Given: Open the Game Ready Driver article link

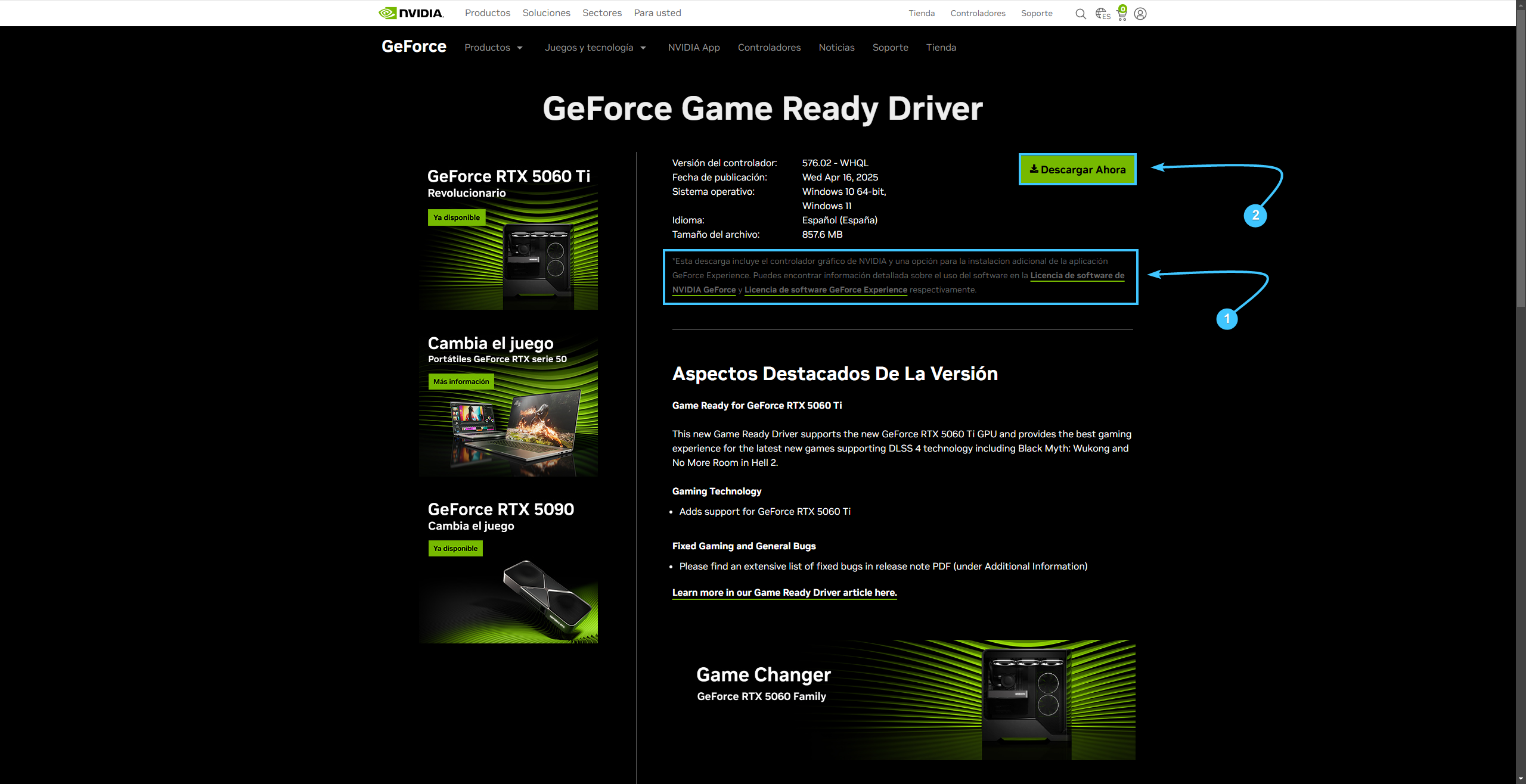Looking at the screenshot, I should click(784, 593).
